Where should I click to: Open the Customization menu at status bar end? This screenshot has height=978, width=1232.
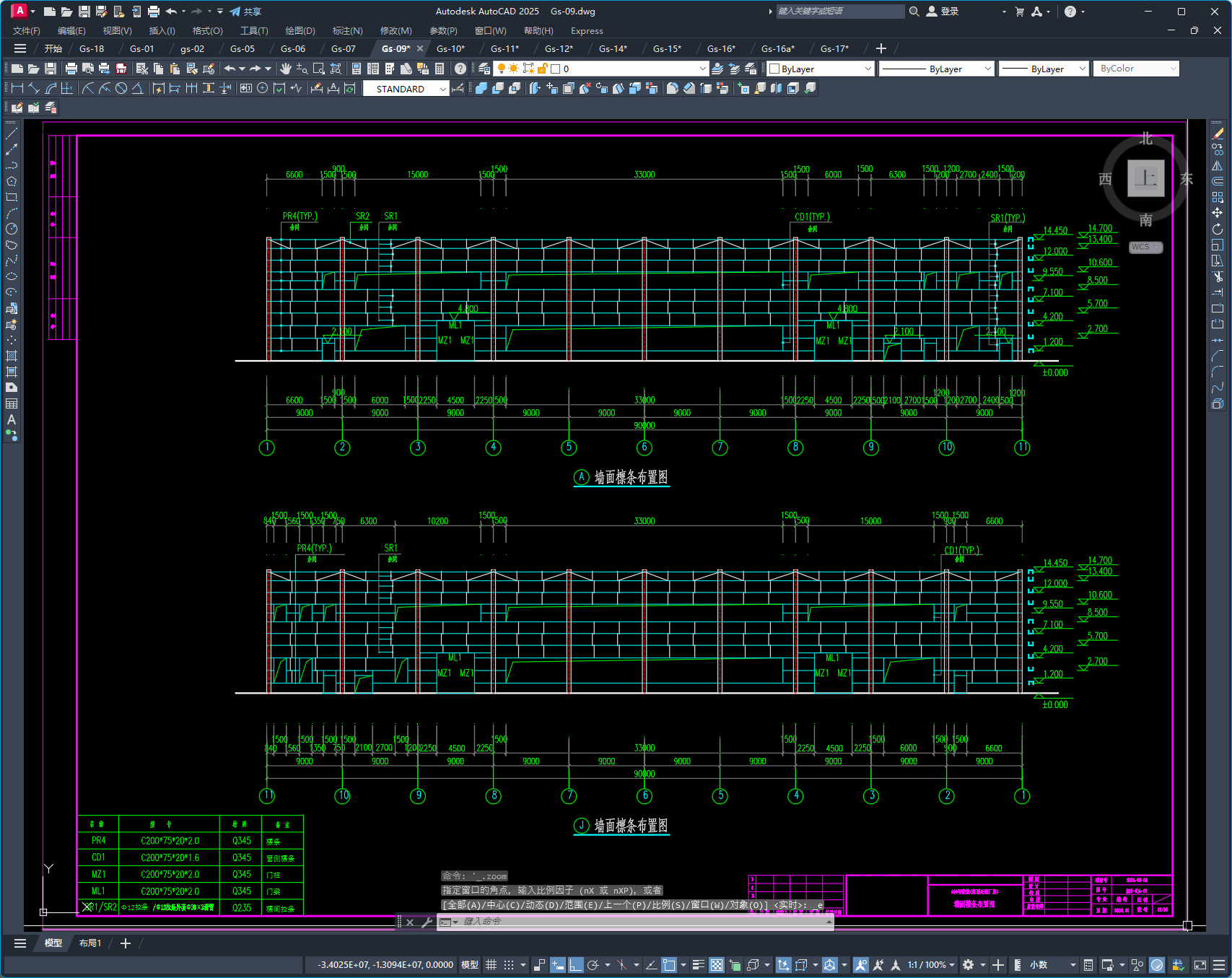point(1219,965)
